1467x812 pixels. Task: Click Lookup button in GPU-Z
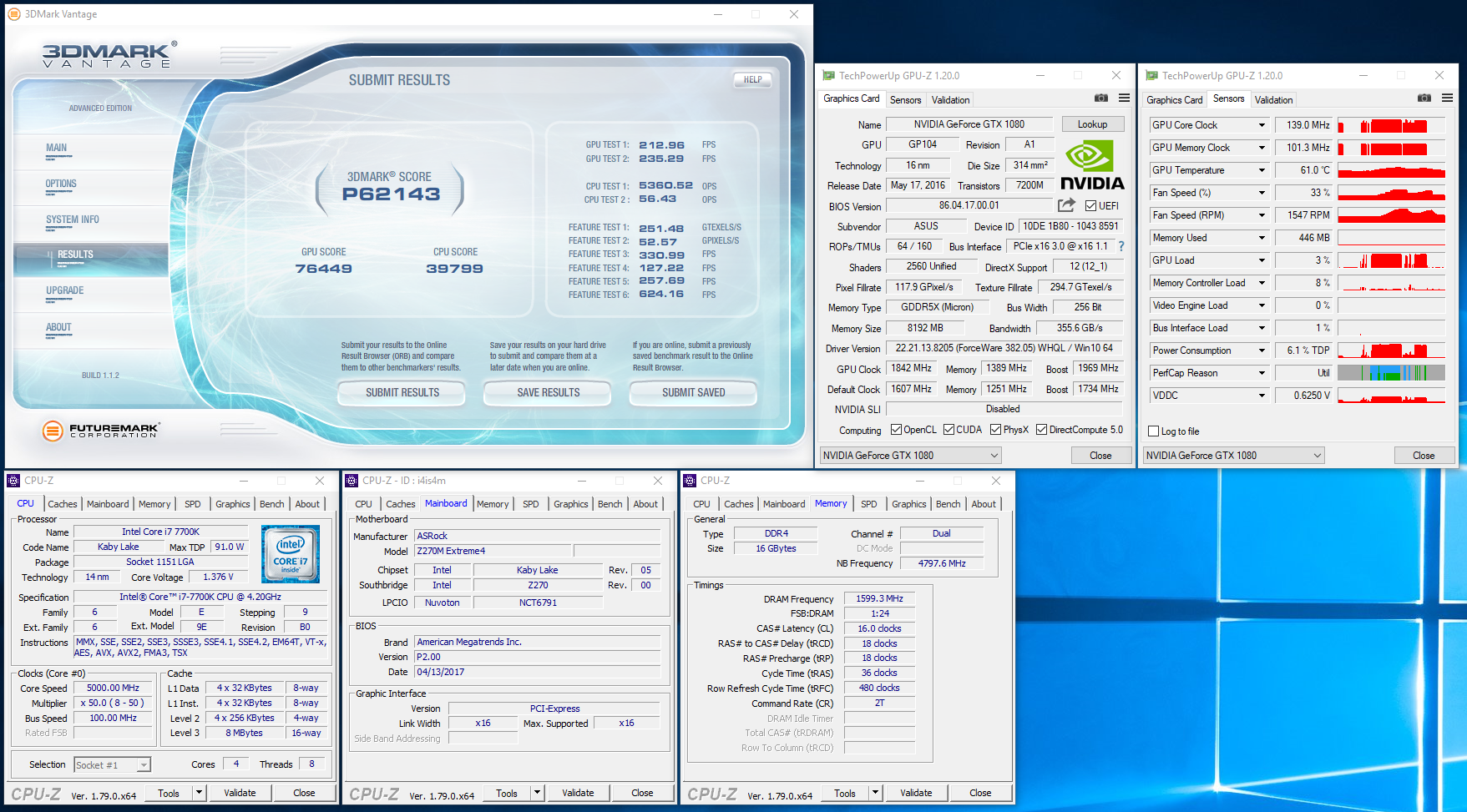click(1092, 124)
